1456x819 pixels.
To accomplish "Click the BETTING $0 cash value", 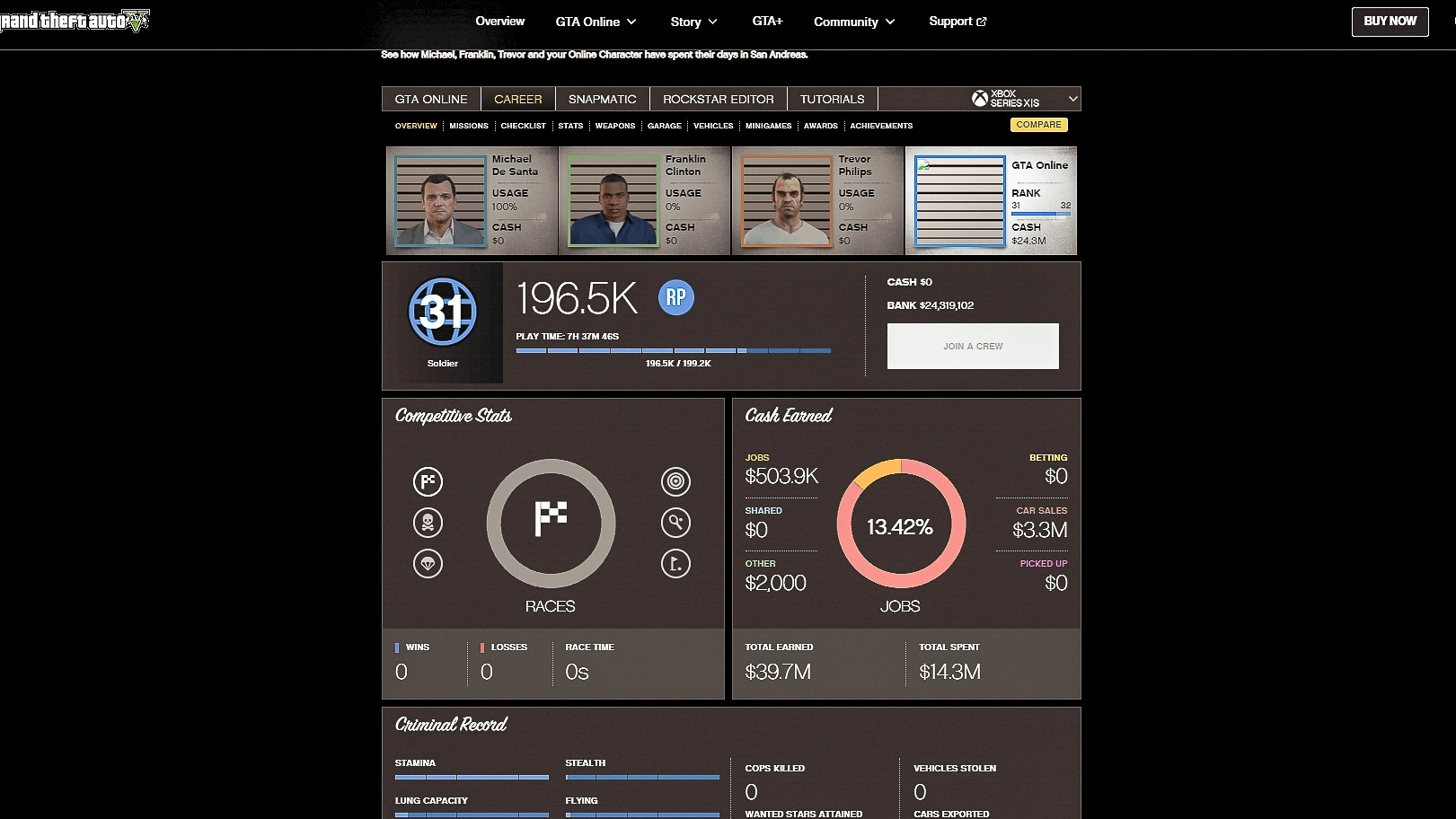I will click(1056, 476).
